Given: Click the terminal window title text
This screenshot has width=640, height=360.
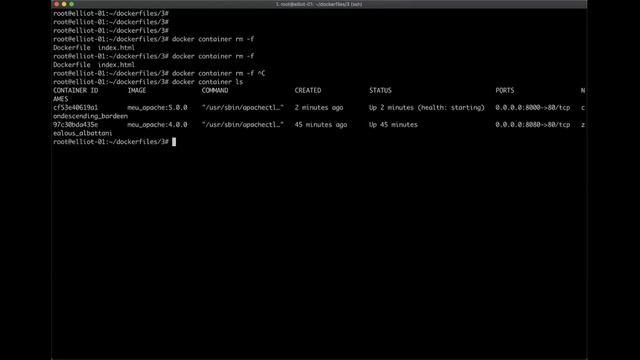Looking at the screenshot, I should click(319, 4).
